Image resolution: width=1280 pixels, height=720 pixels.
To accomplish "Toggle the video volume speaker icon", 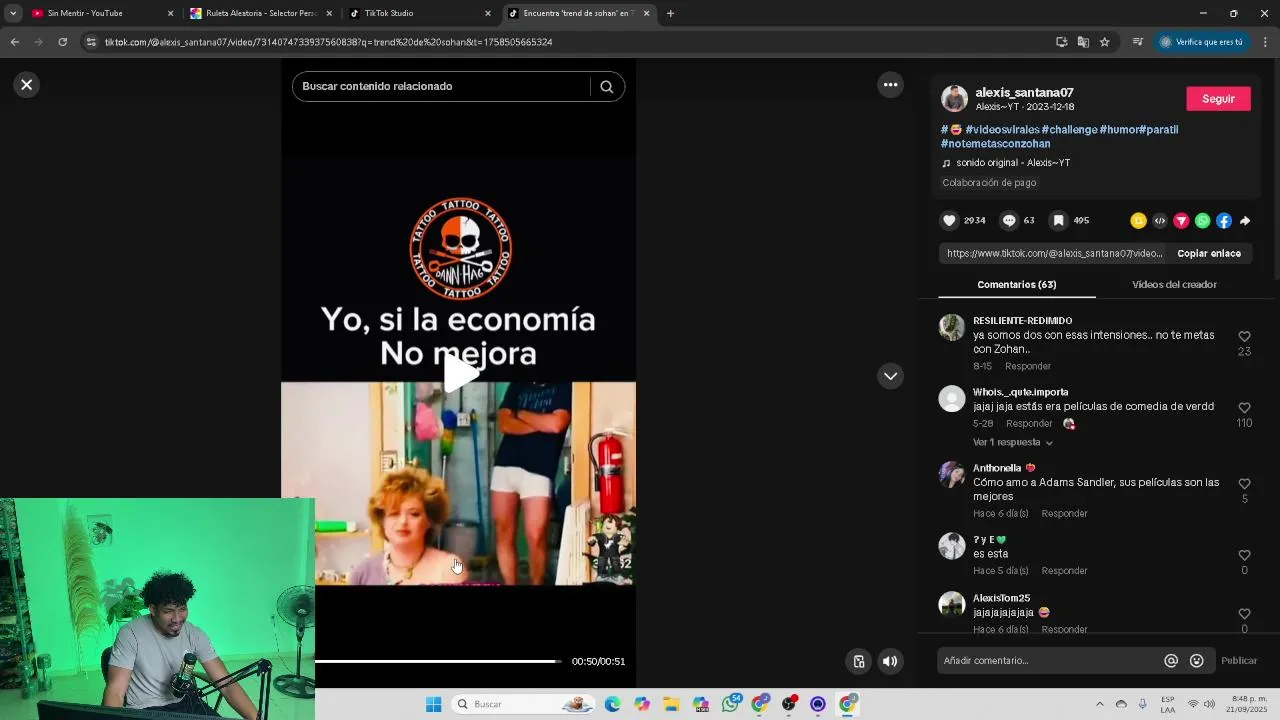I will point(890,661).
